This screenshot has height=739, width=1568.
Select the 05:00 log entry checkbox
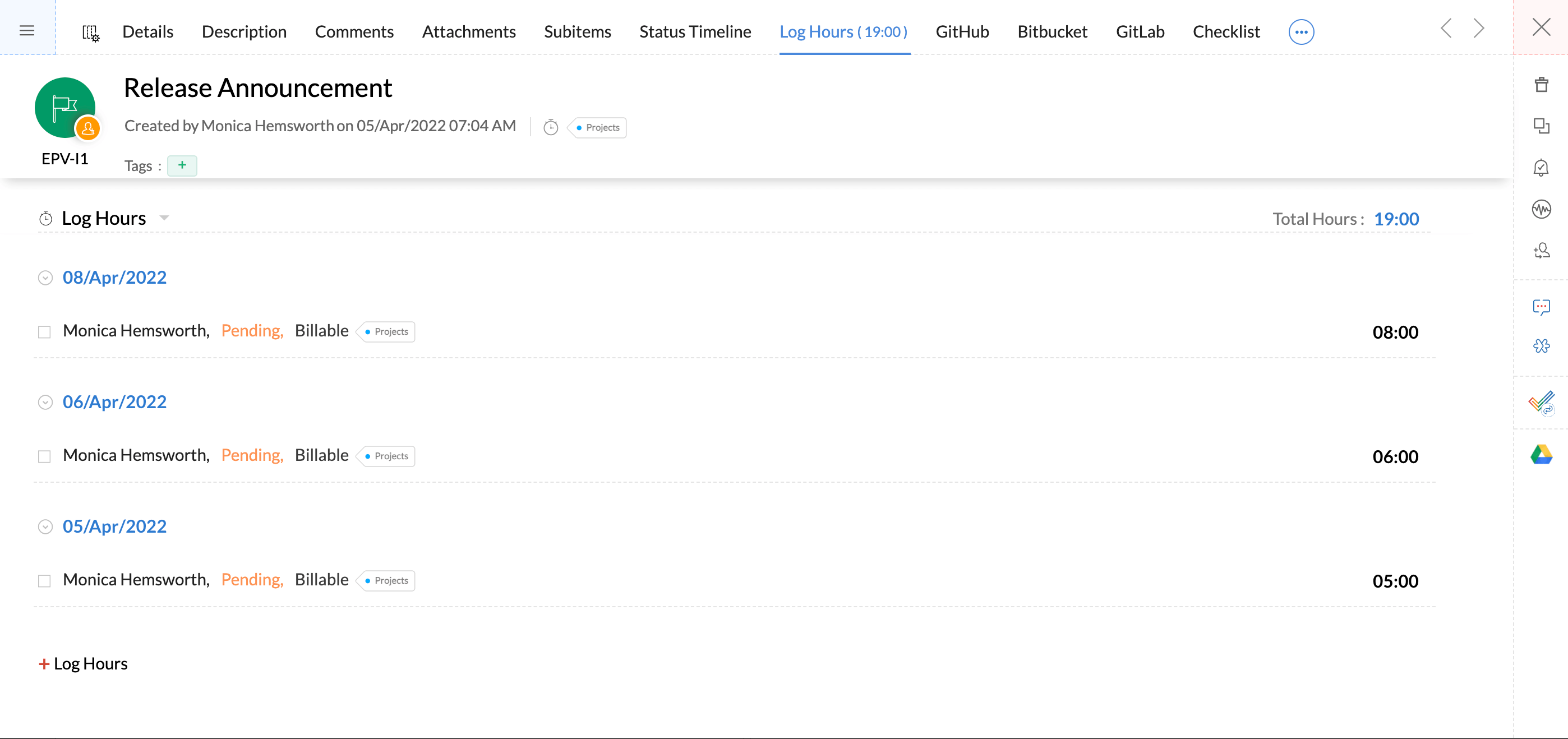(44, 581)
